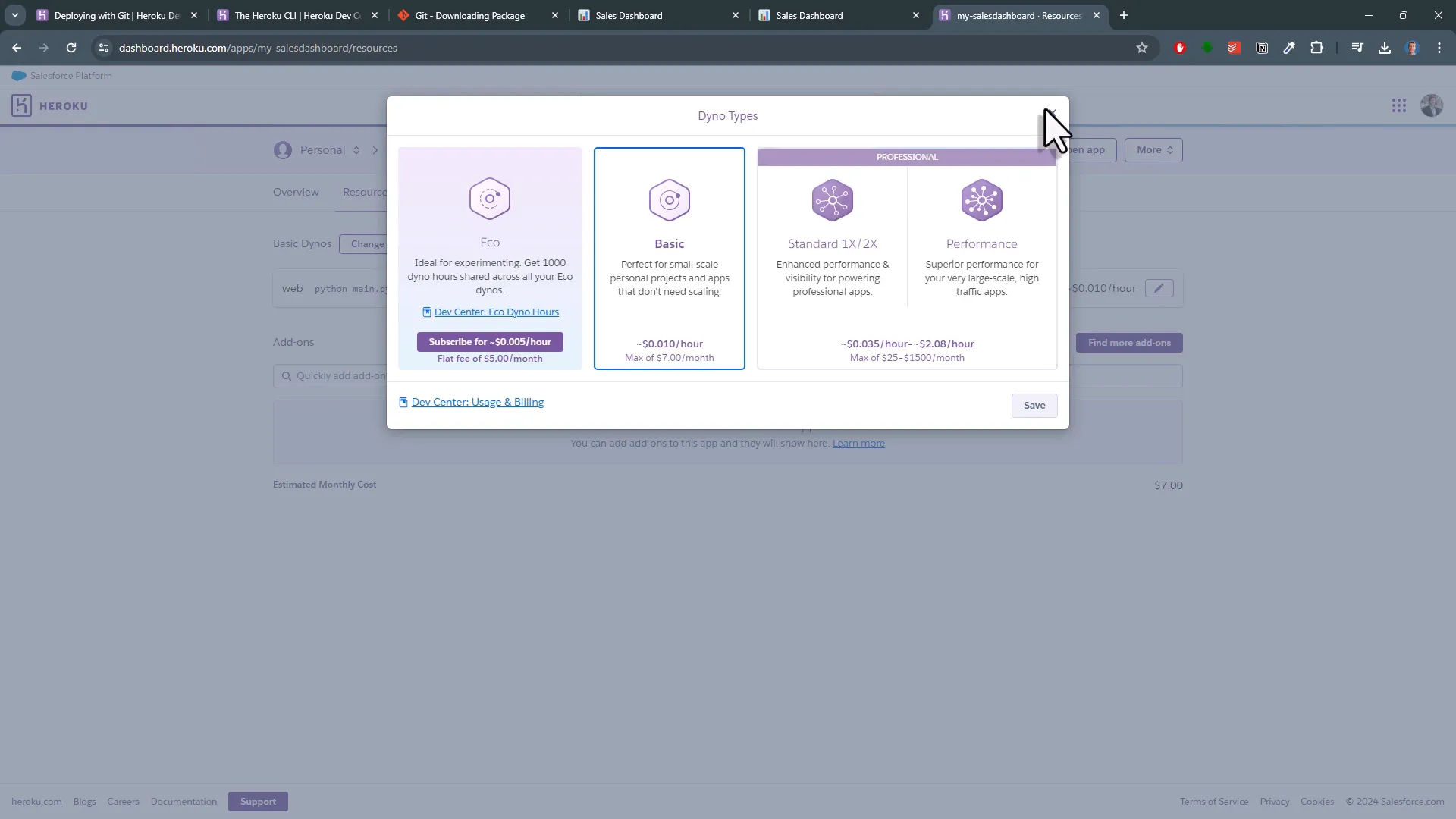
Task: Open Chrome's three-dot menu
Action: click(1439, 47)
